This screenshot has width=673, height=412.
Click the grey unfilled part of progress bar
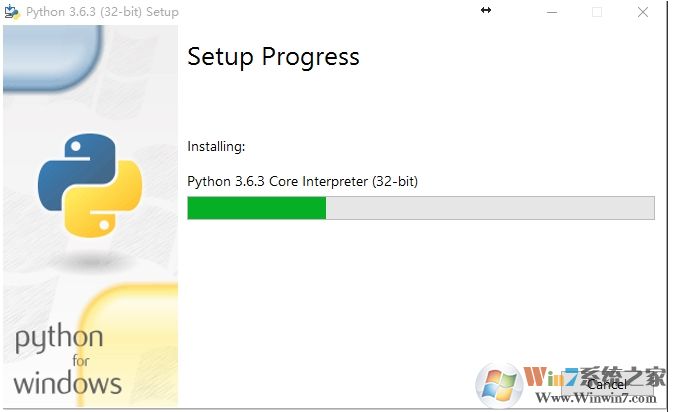point(490,208)
